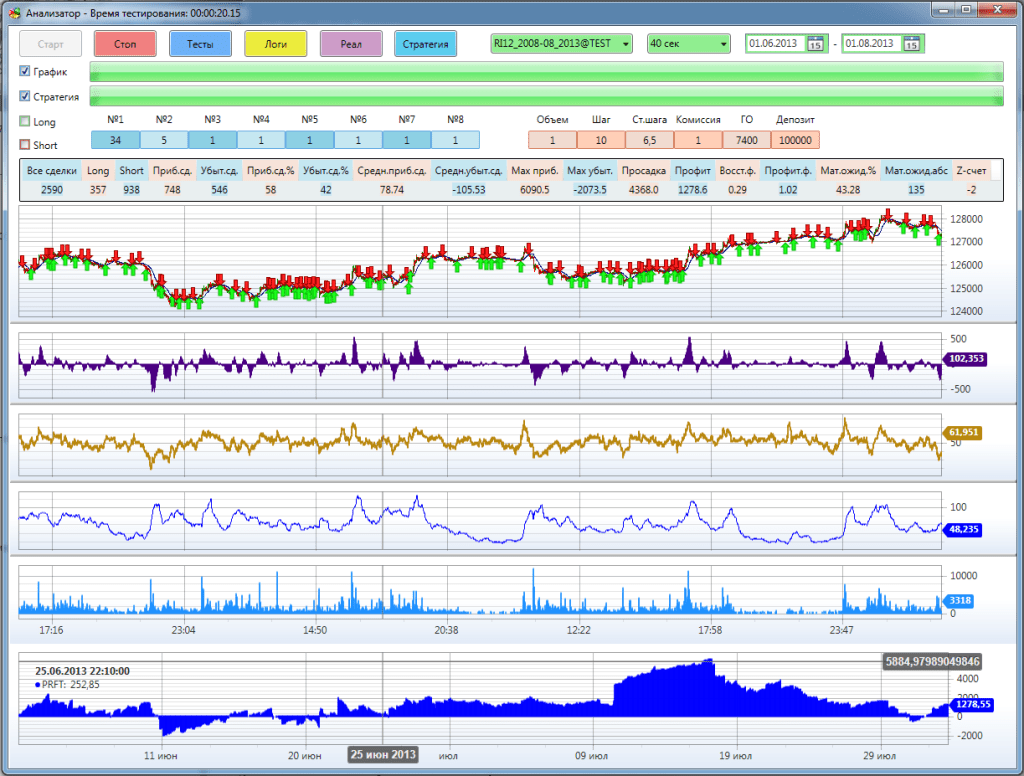This screenshot has height=776, width=1024.
Task: Select parameter №7 value field
Action: click(407, 140)
